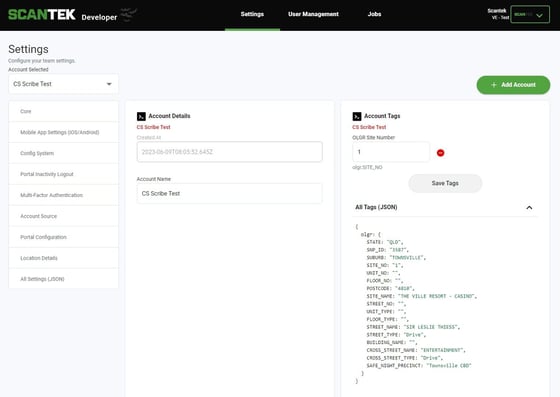Image resolution: width=560 pixels, height=397 pixels.
Task: Open the Settings tab
Action: coord(252,14)
